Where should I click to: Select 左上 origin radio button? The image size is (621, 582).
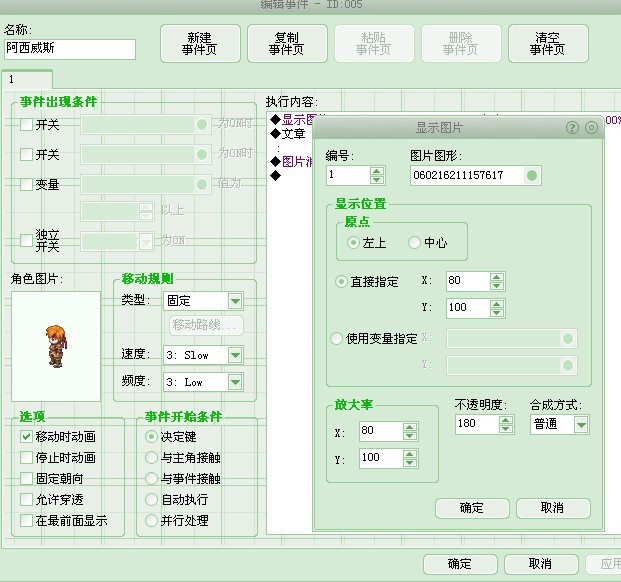[x=353, y=242]
